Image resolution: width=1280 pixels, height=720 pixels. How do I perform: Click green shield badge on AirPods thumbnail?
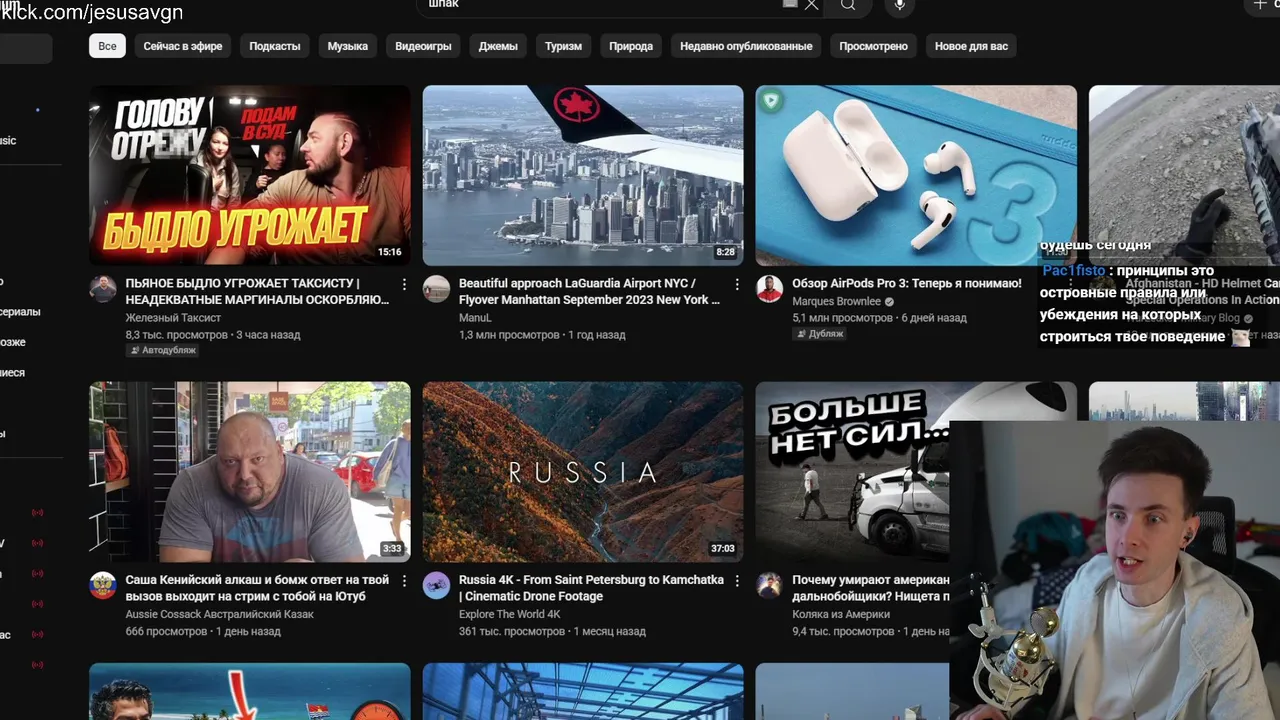click(770, 100)
